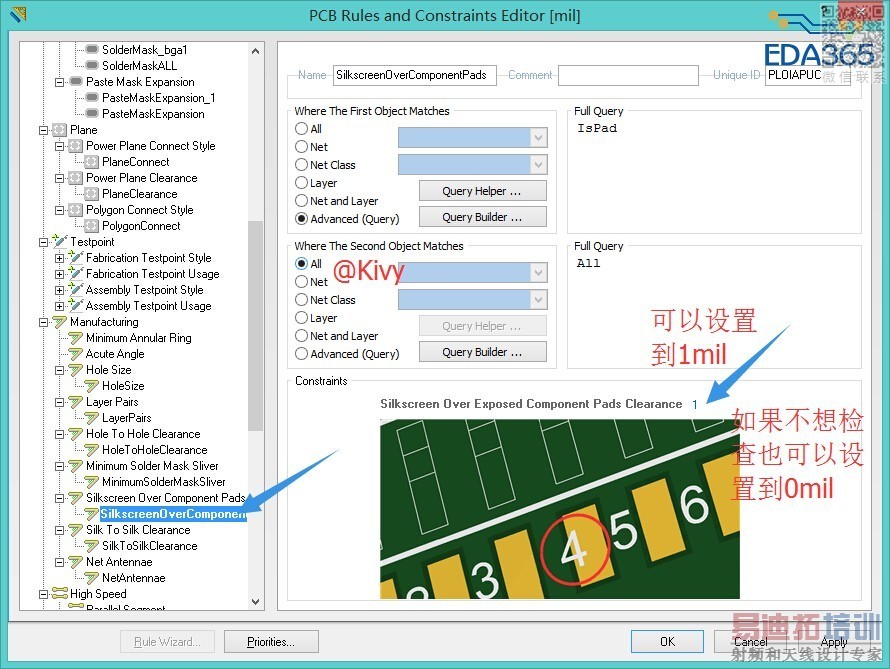
Task: Click the Plane category icon in tree
Action: pos(60,130)
